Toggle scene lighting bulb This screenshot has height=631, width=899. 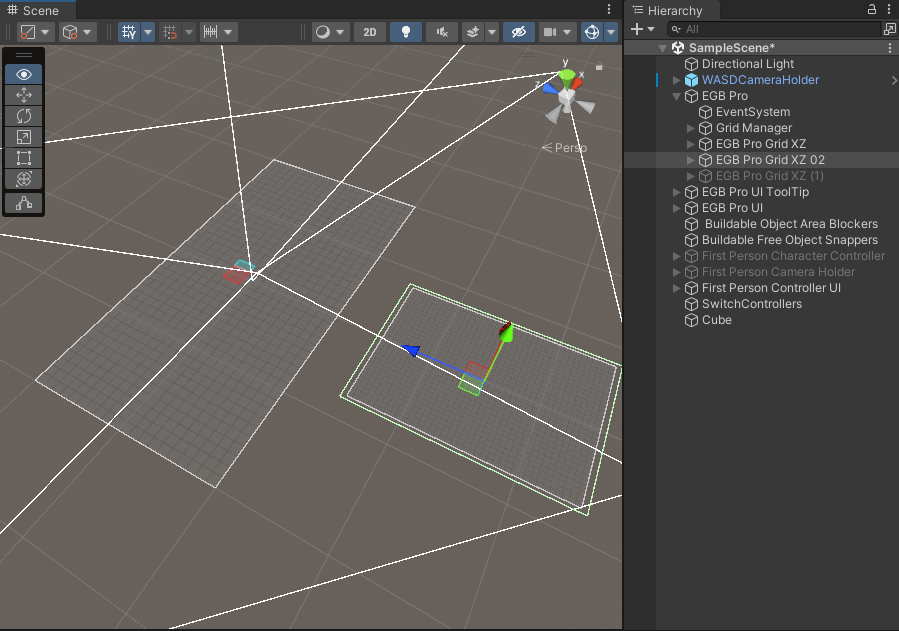point(406,32)
